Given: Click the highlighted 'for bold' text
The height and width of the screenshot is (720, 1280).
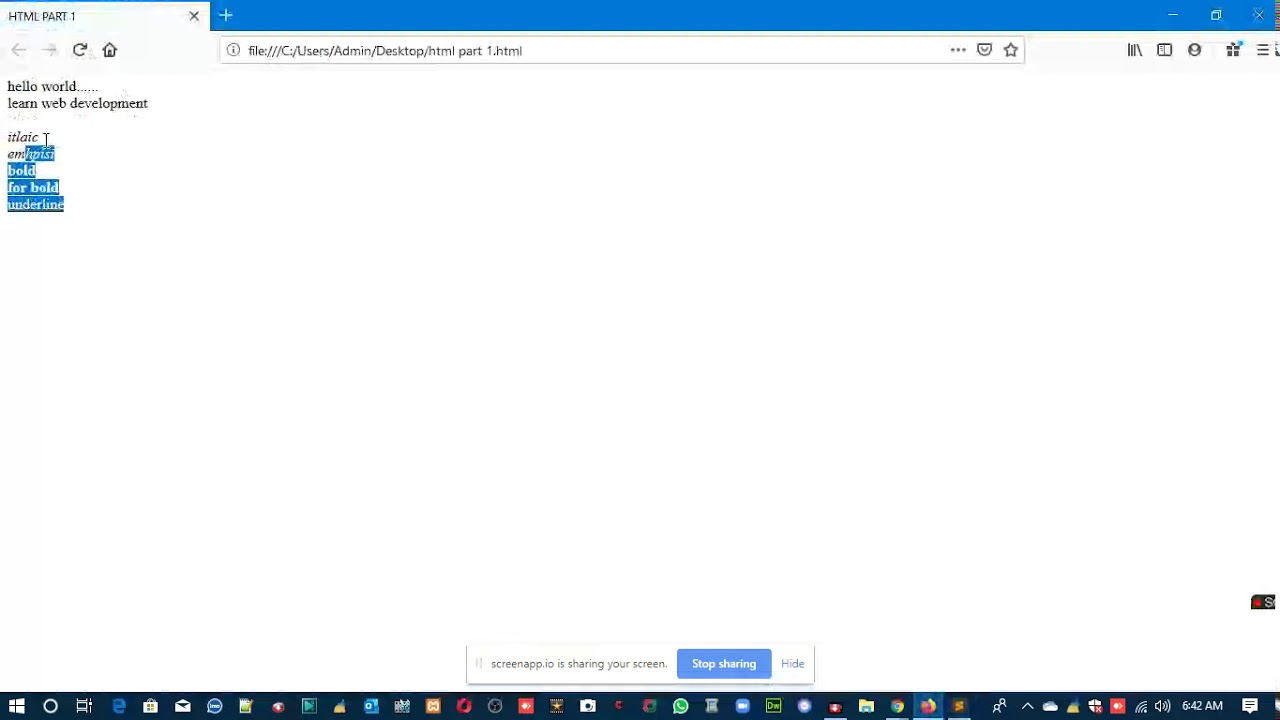Looking at the screenshot, I should point(33,187).
